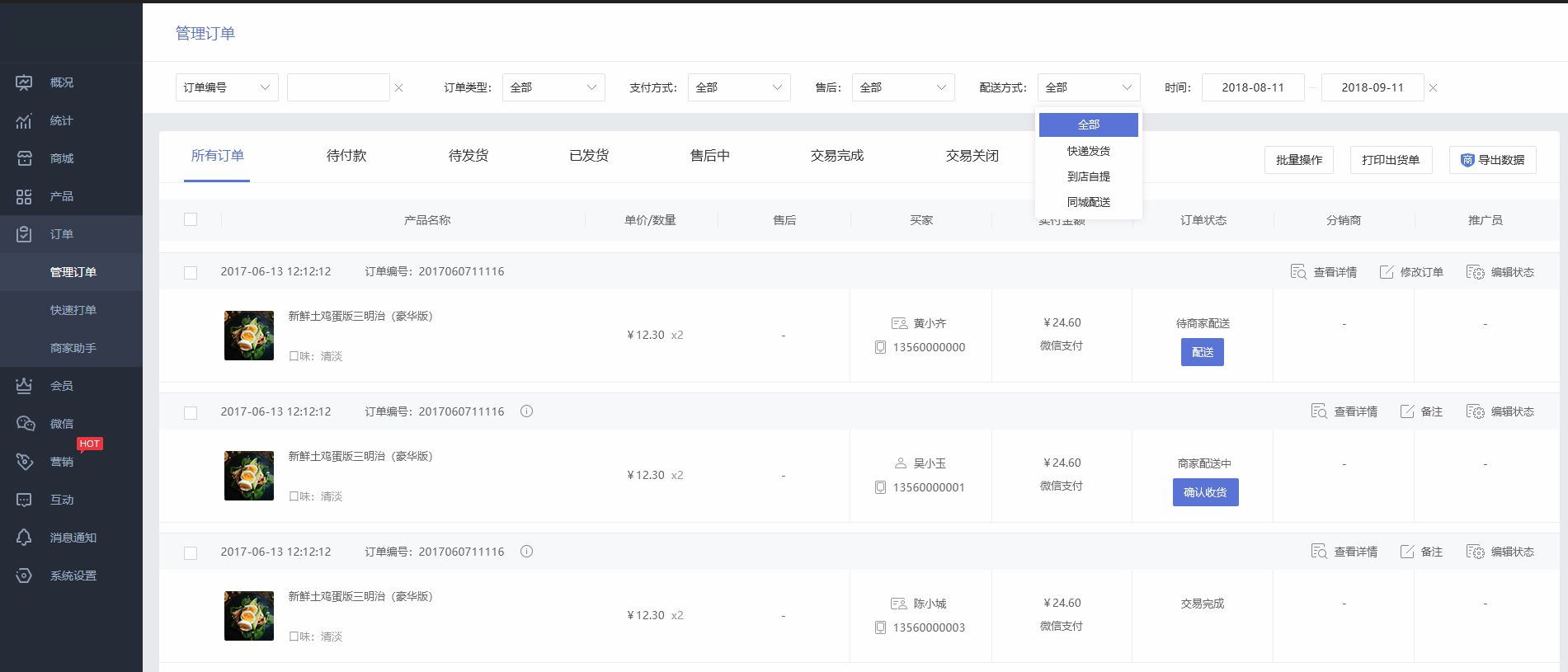
Task: Switch to the 售后中 tab
Action: click(710, 156)
